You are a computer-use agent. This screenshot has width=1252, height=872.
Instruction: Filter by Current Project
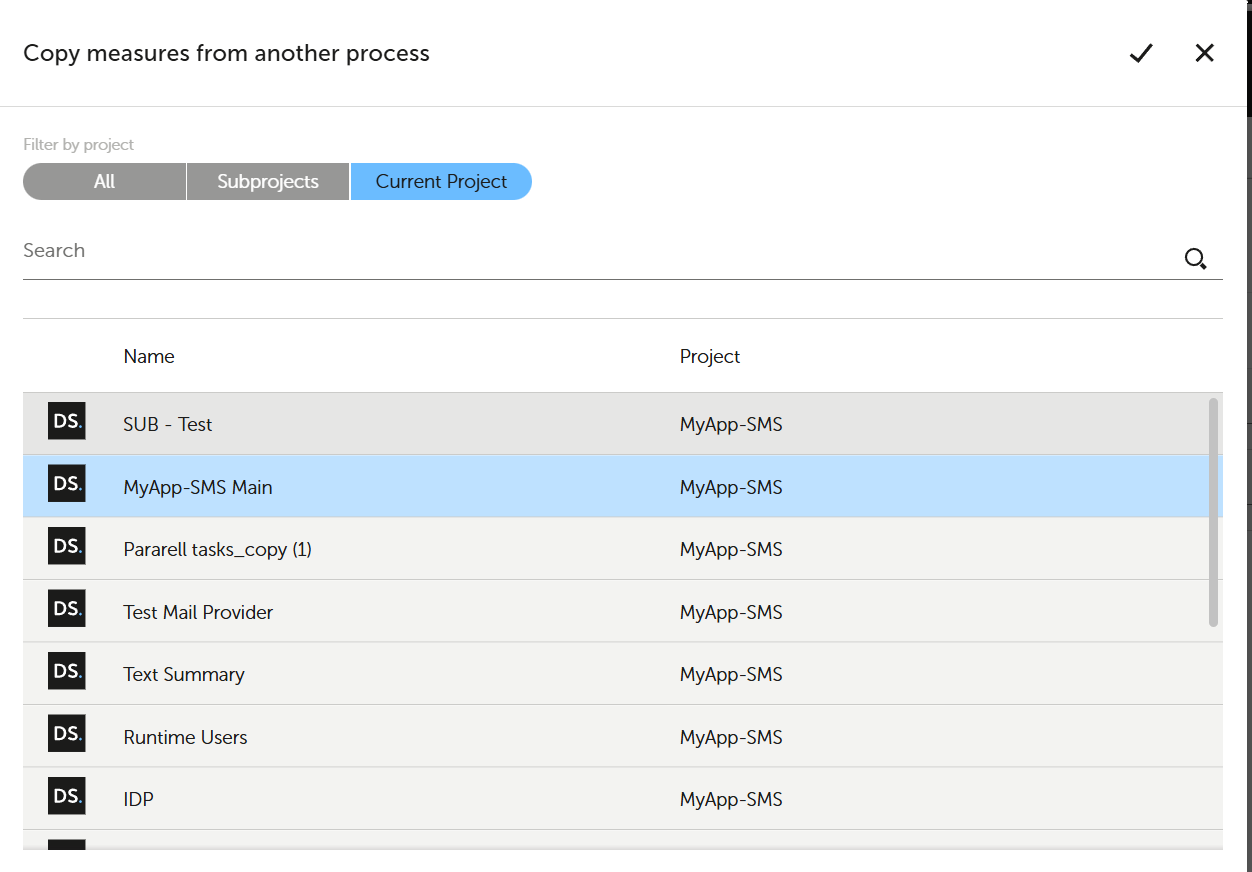pyautogui.click(x=441, y=181)
